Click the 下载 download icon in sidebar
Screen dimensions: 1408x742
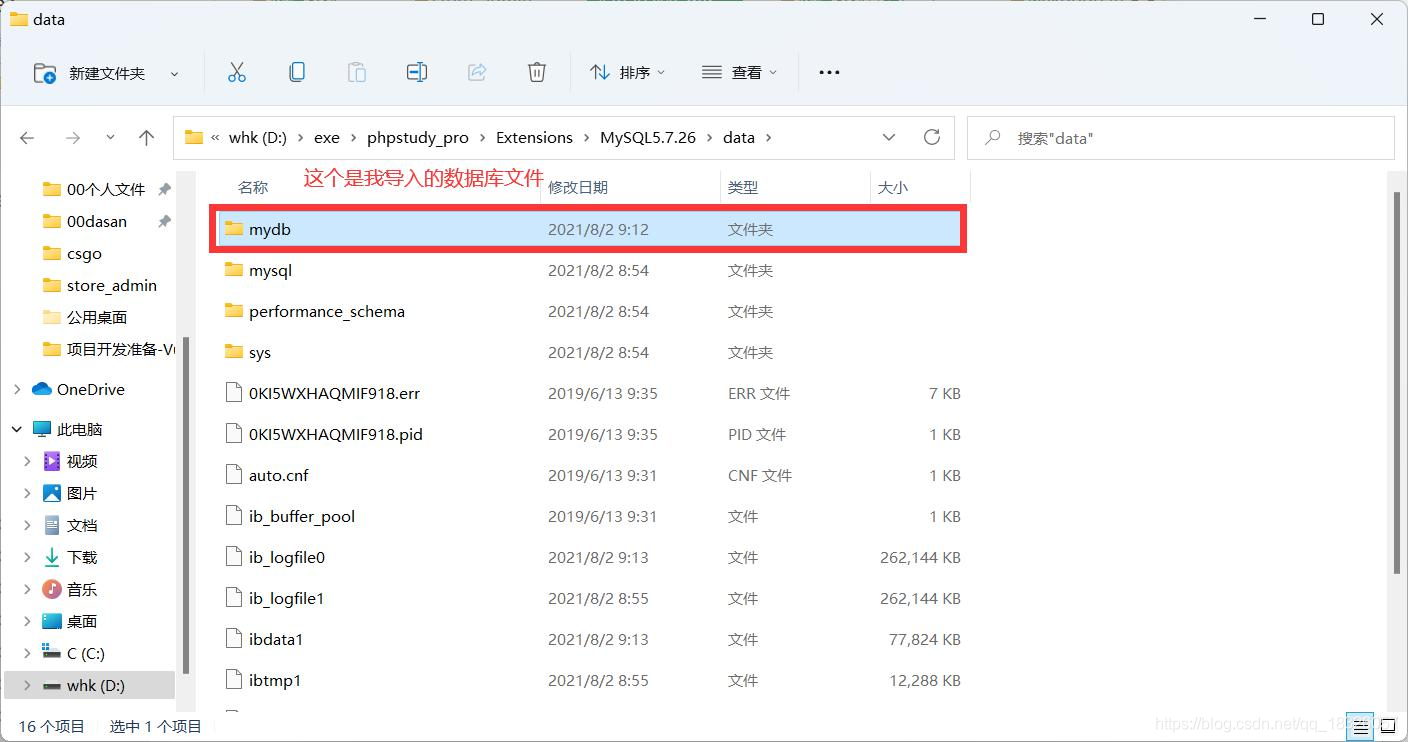(x=52, y=557)
